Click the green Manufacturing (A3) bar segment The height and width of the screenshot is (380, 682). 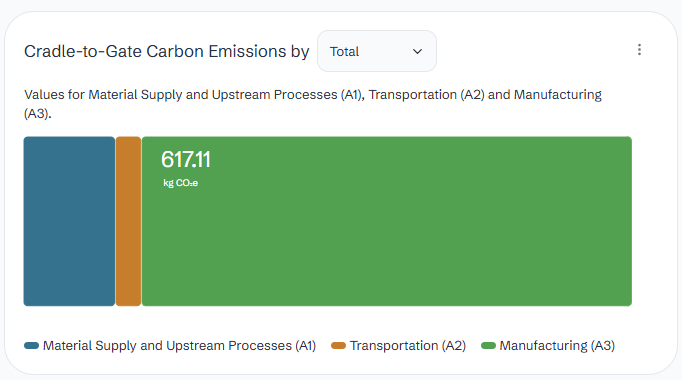tap(387, 221)
